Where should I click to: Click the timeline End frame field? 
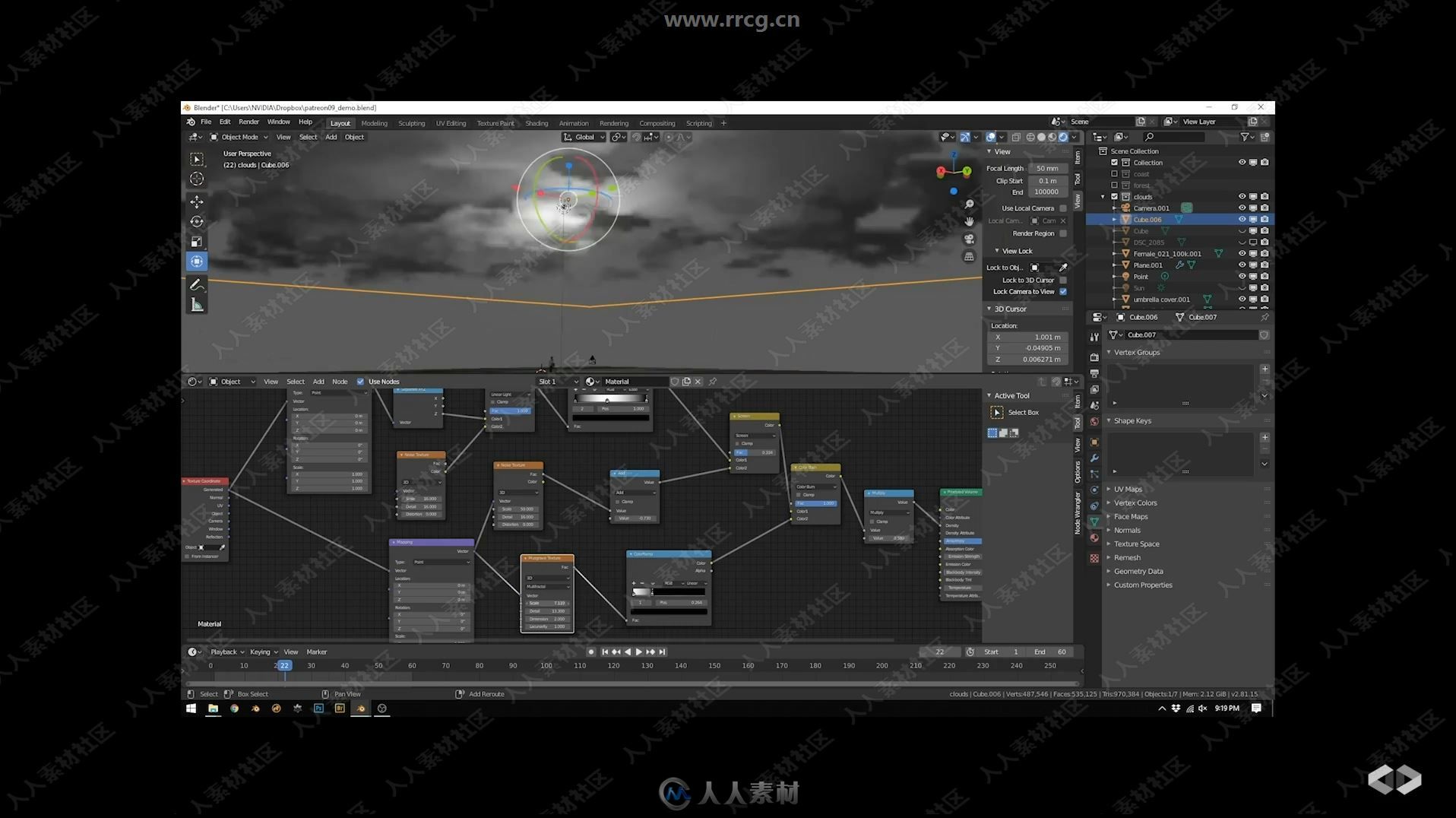(1051, 652)
